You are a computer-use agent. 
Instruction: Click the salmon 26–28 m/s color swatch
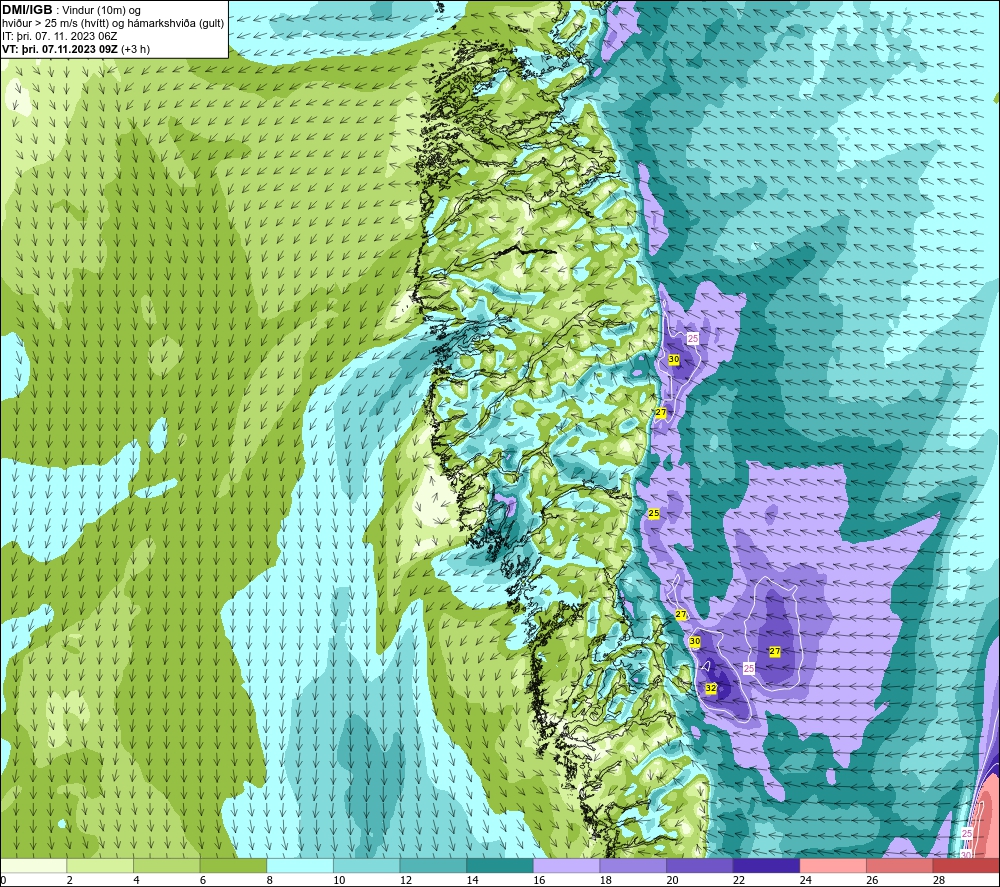pyautogui.click(x=900, y=866)
